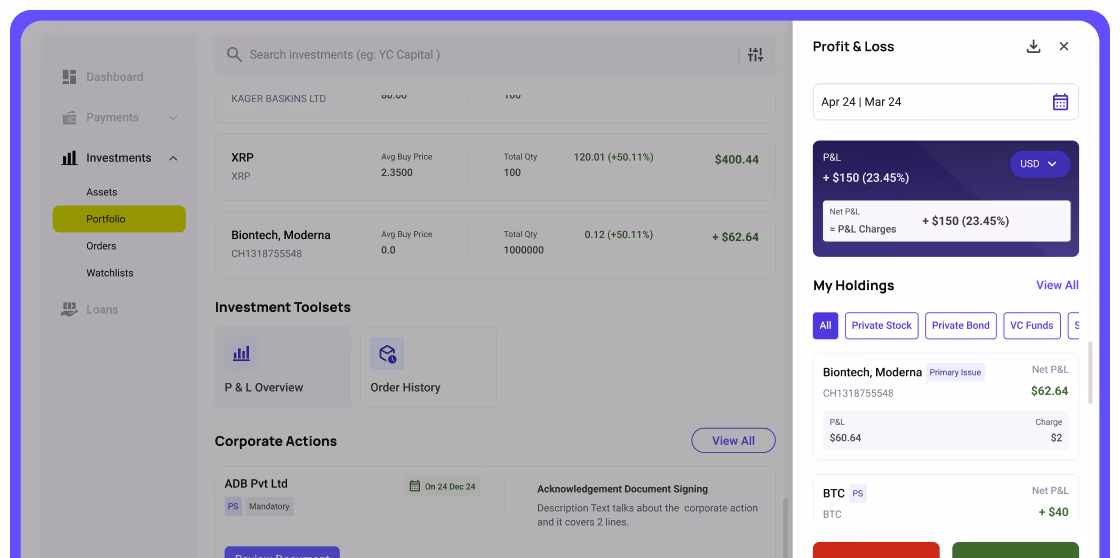Click the Review Document button
Viewport: 1120px width, 558px height.
point(282,552)
